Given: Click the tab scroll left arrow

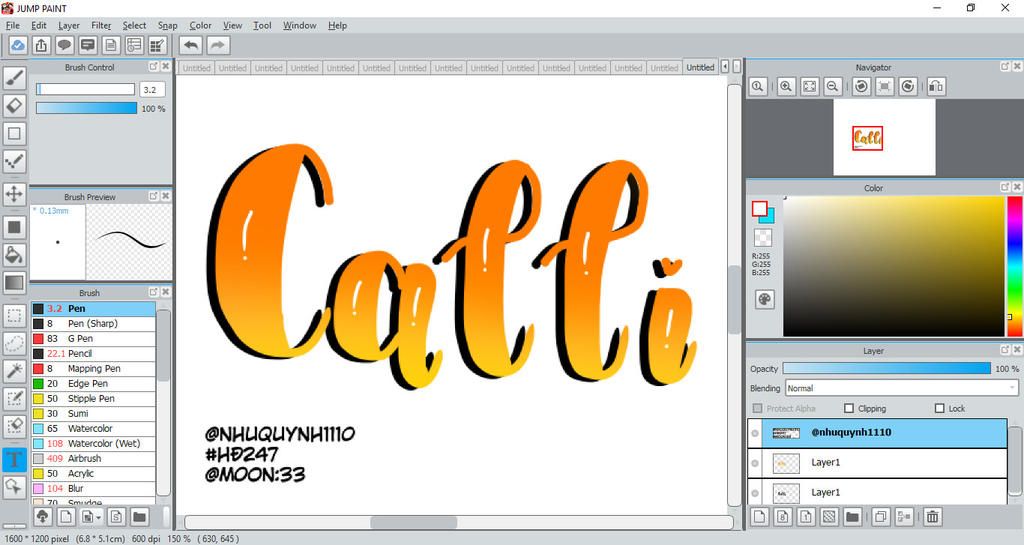Looking at the screenshot, I should click(x=724, y=67).
